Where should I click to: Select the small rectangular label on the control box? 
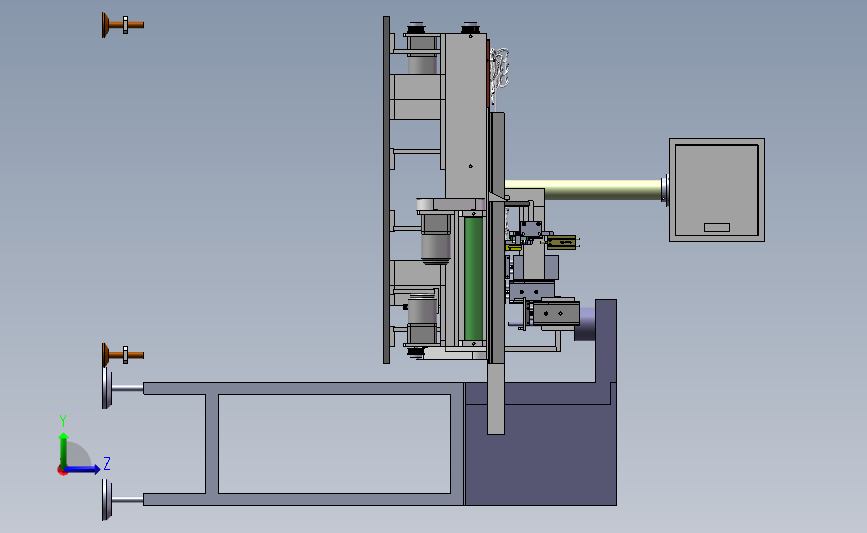717,227
